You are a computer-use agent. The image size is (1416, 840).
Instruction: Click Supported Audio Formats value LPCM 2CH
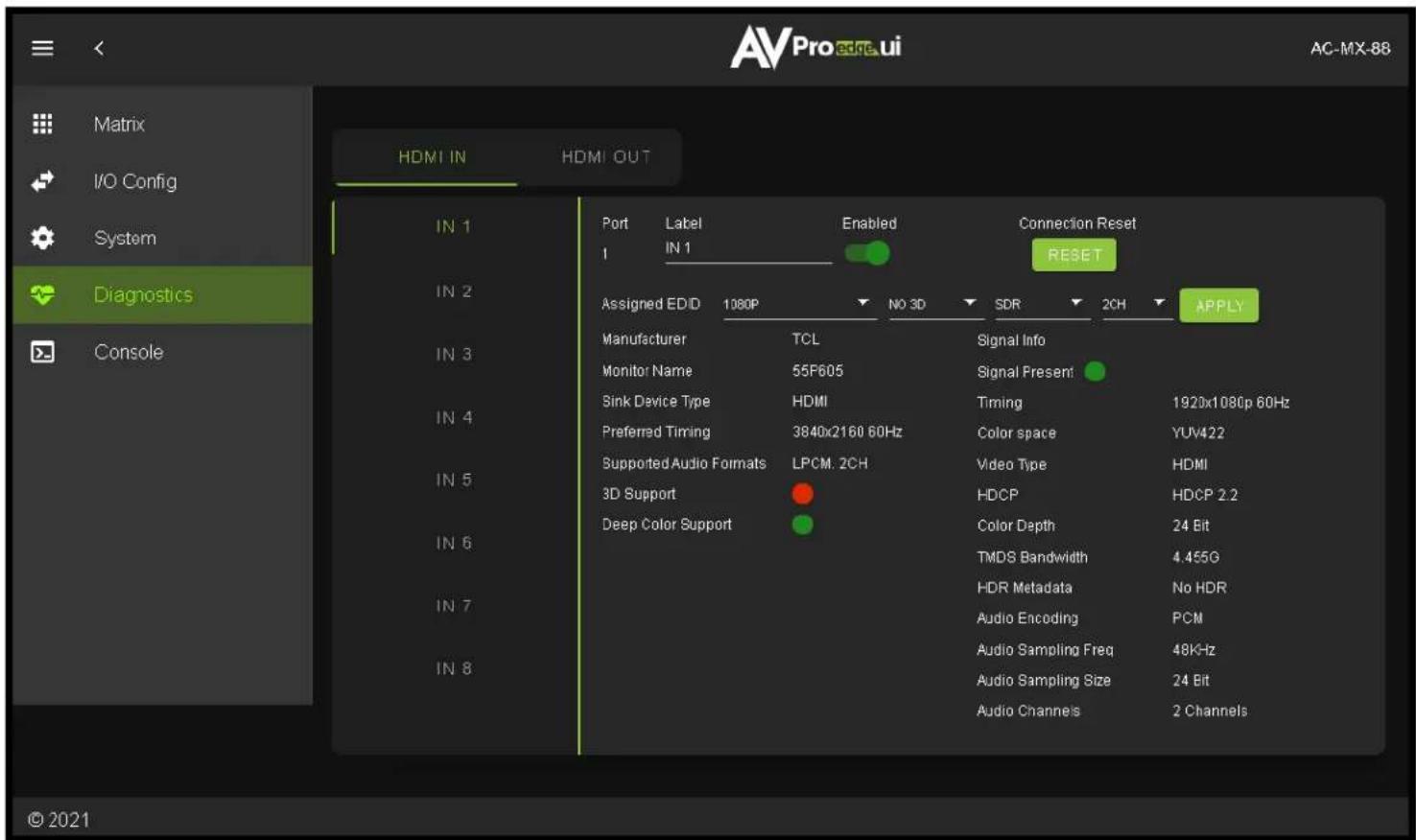[x=830, y=463]
